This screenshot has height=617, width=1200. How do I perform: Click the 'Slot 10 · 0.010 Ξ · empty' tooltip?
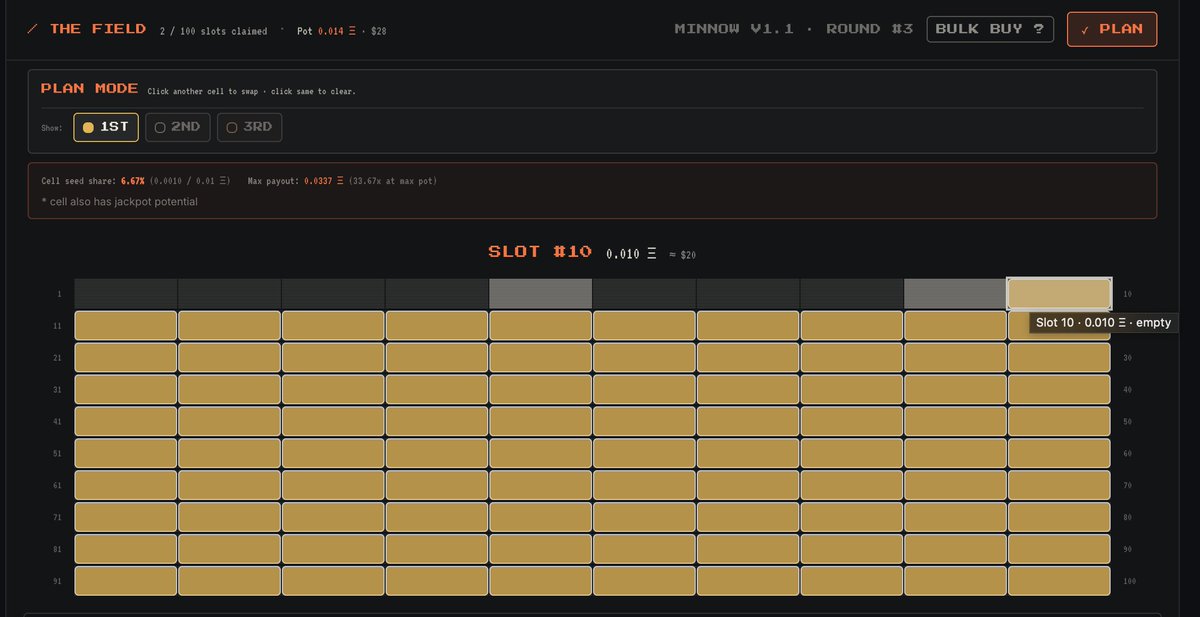pos(1104,323)
